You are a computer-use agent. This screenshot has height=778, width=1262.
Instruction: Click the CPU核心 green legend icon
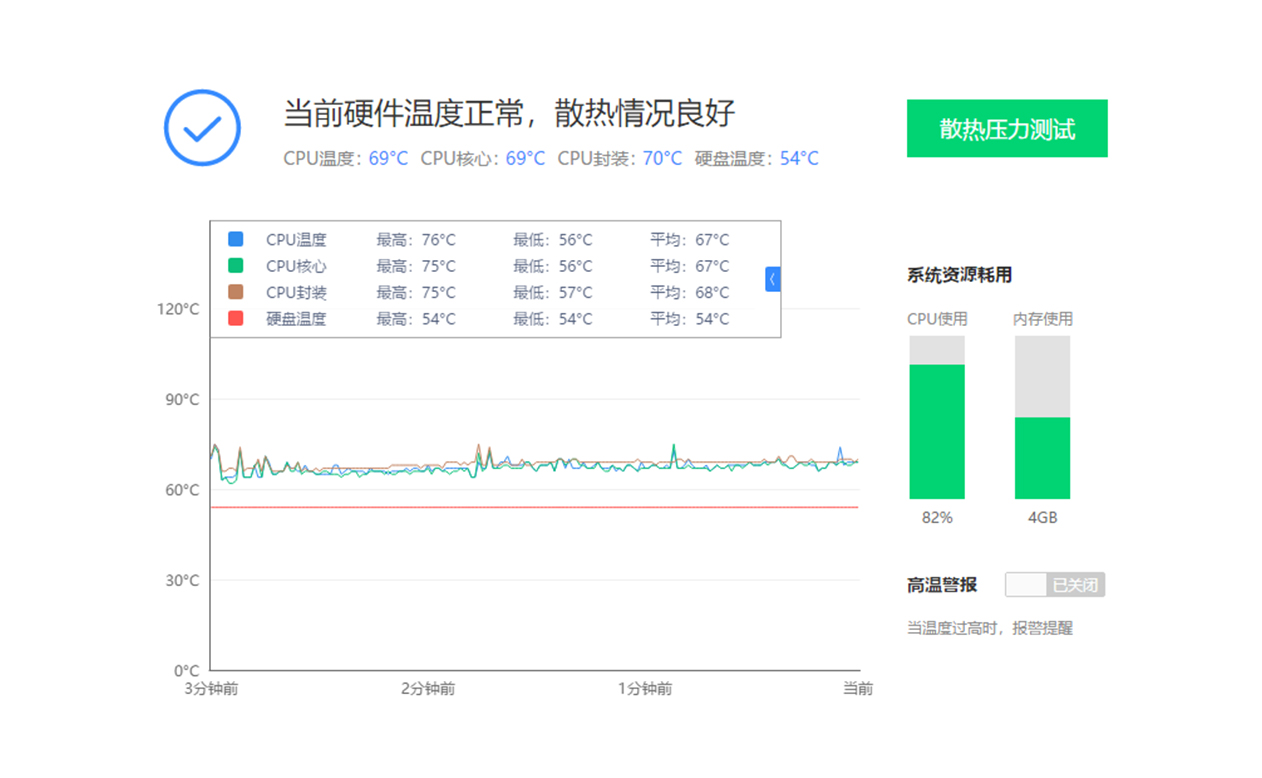(234, 266)
